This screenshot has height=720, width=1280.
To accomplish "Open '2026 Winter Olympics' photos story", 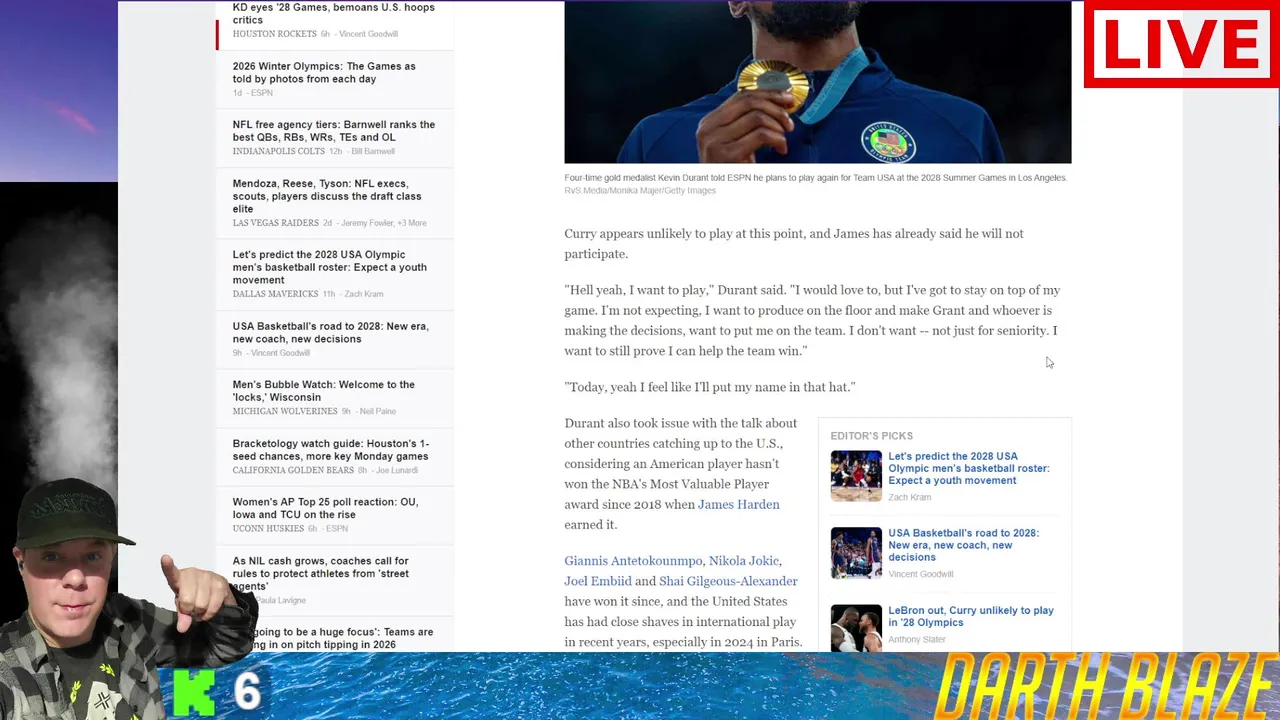I will click(324, 72).
